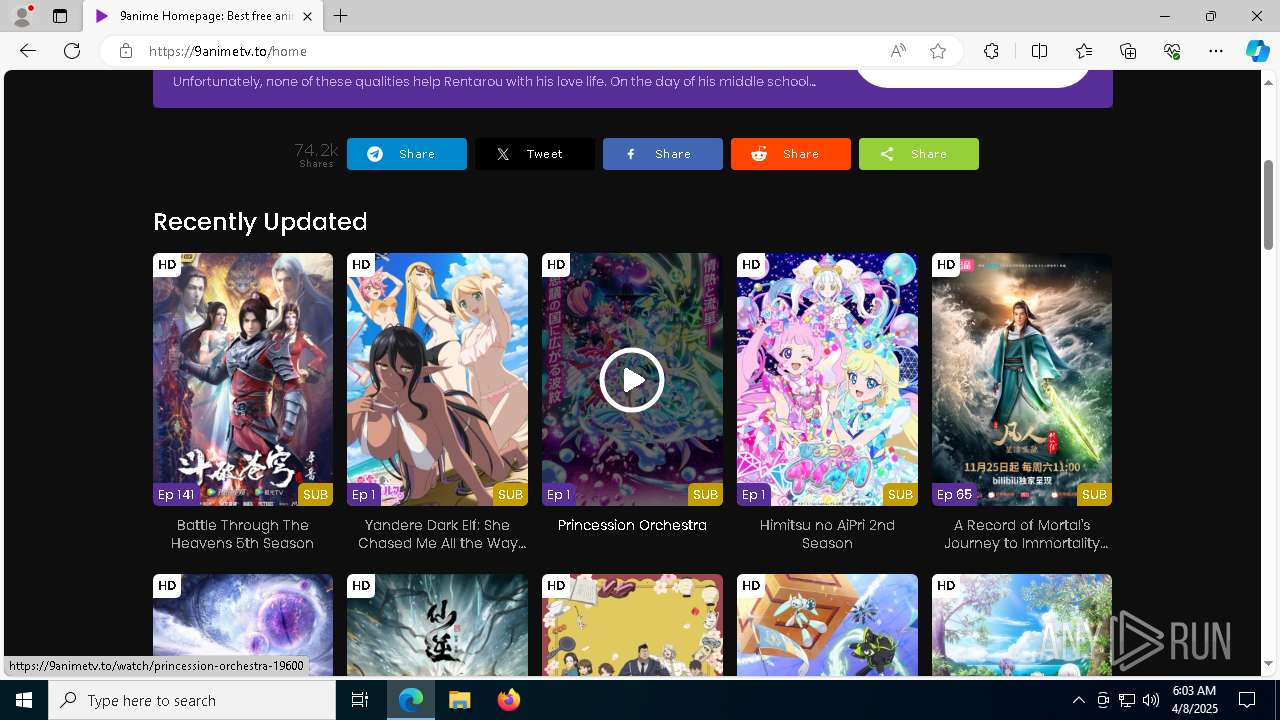This screenshot has width=1280, height=720.
Task: View site information lock icon
Action: pyautogui.click(x=125, y=51)
